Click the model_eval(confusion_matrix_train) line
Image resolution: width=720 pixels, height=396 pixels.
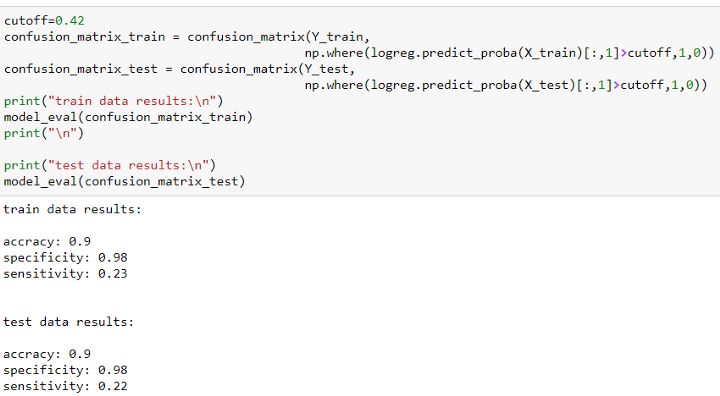tap(128, 117)
